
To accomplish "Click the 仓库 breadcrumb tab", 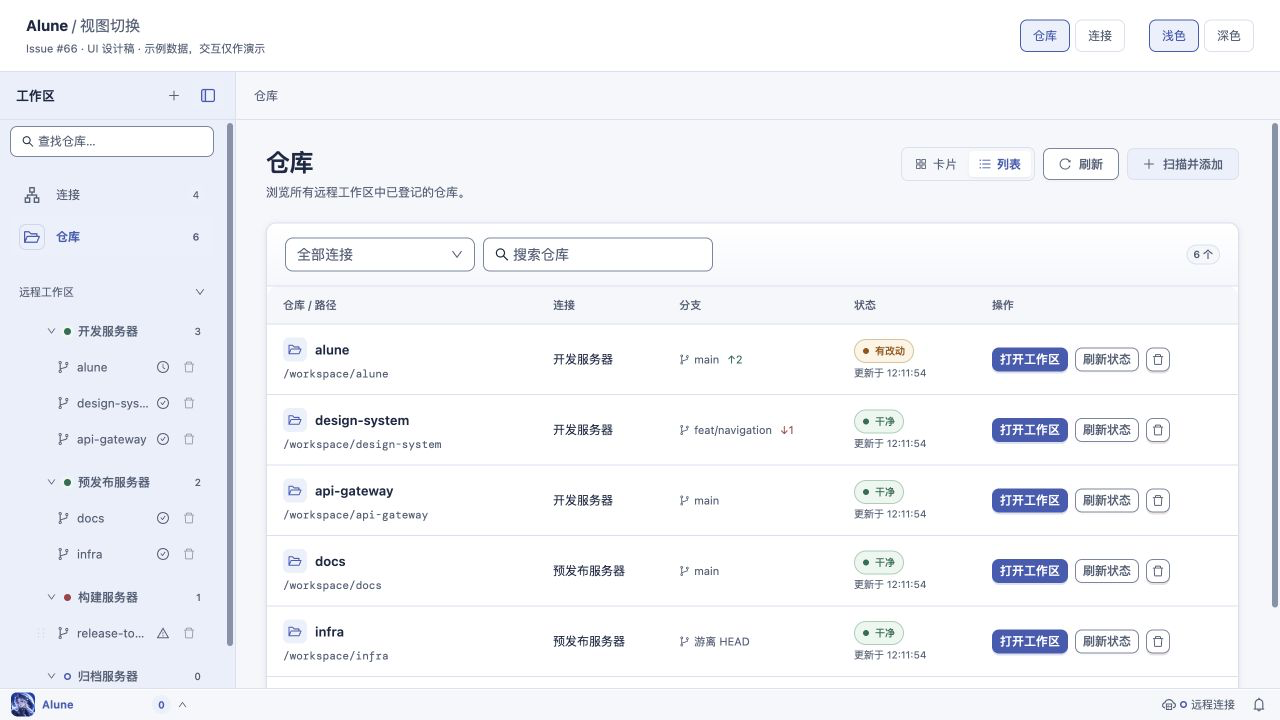I will point(266,96).
